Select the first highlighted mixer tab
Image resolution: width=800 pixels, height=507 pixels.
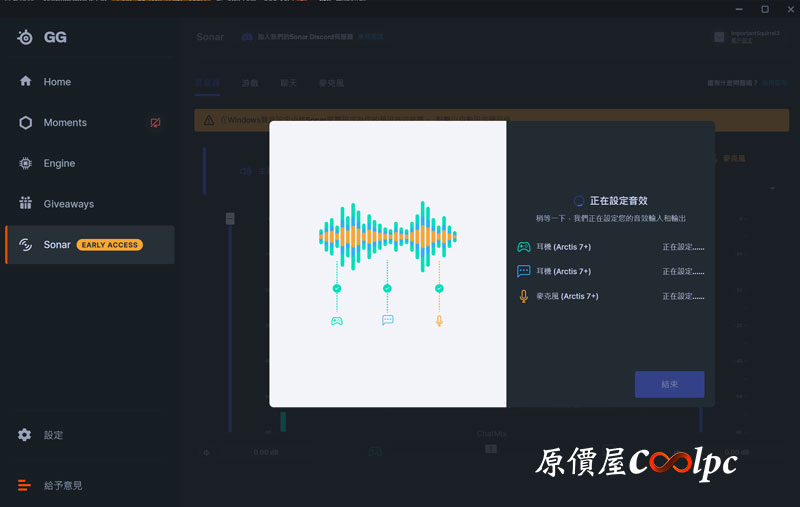pos(207,83)
